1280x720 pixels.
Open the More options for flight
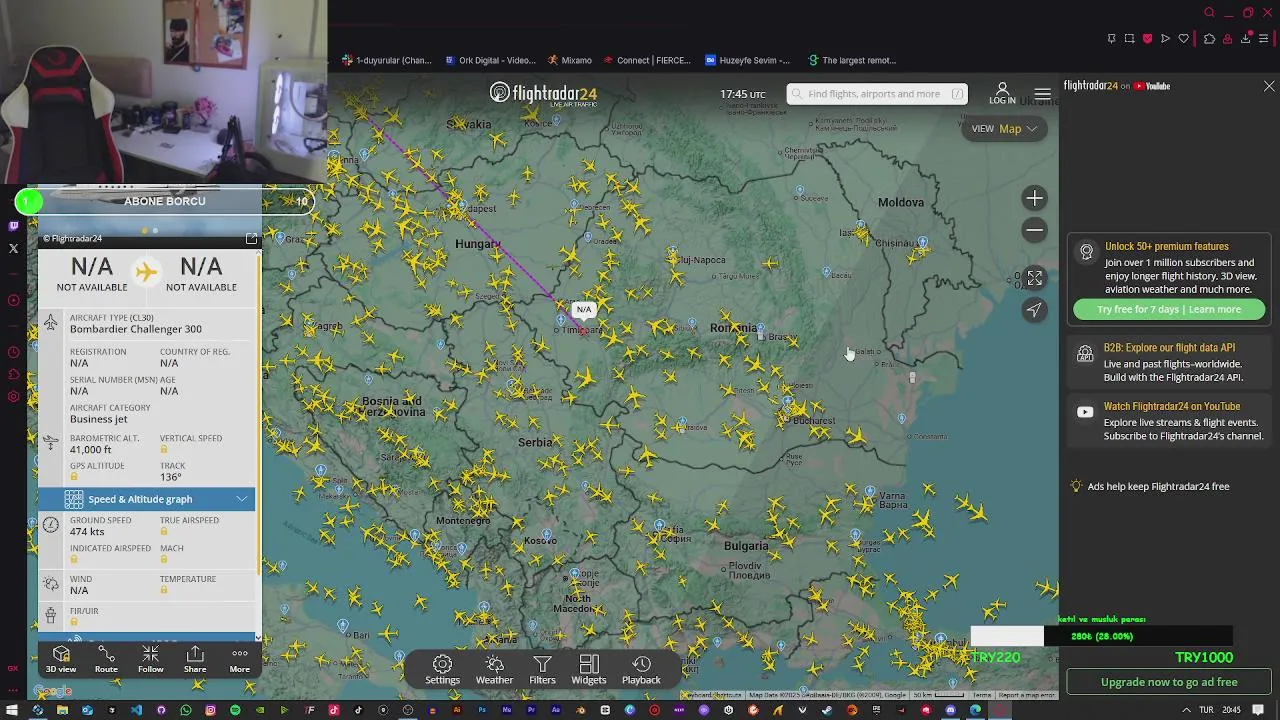click(240, 659)
